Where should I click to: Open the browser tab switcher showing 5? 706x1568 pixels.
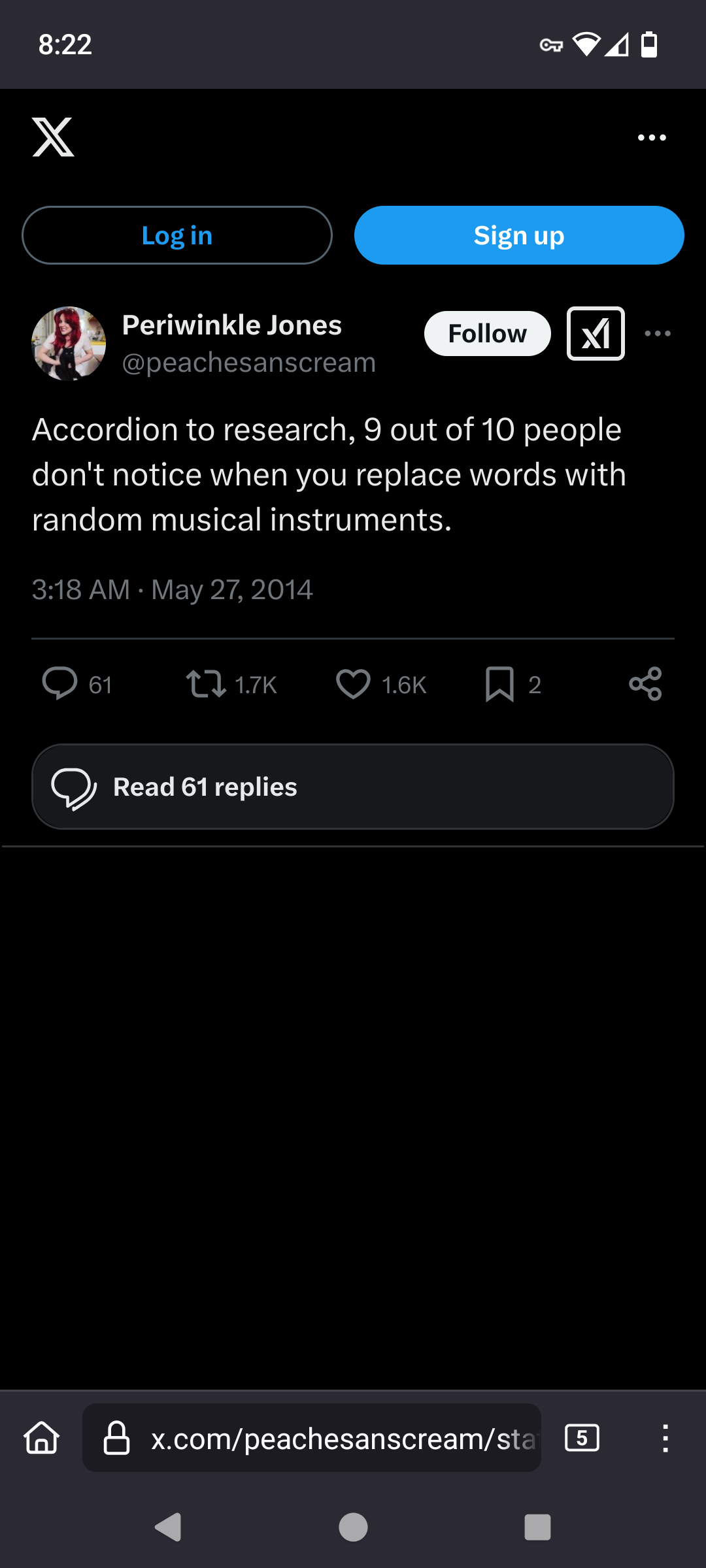coord(582,1438)
